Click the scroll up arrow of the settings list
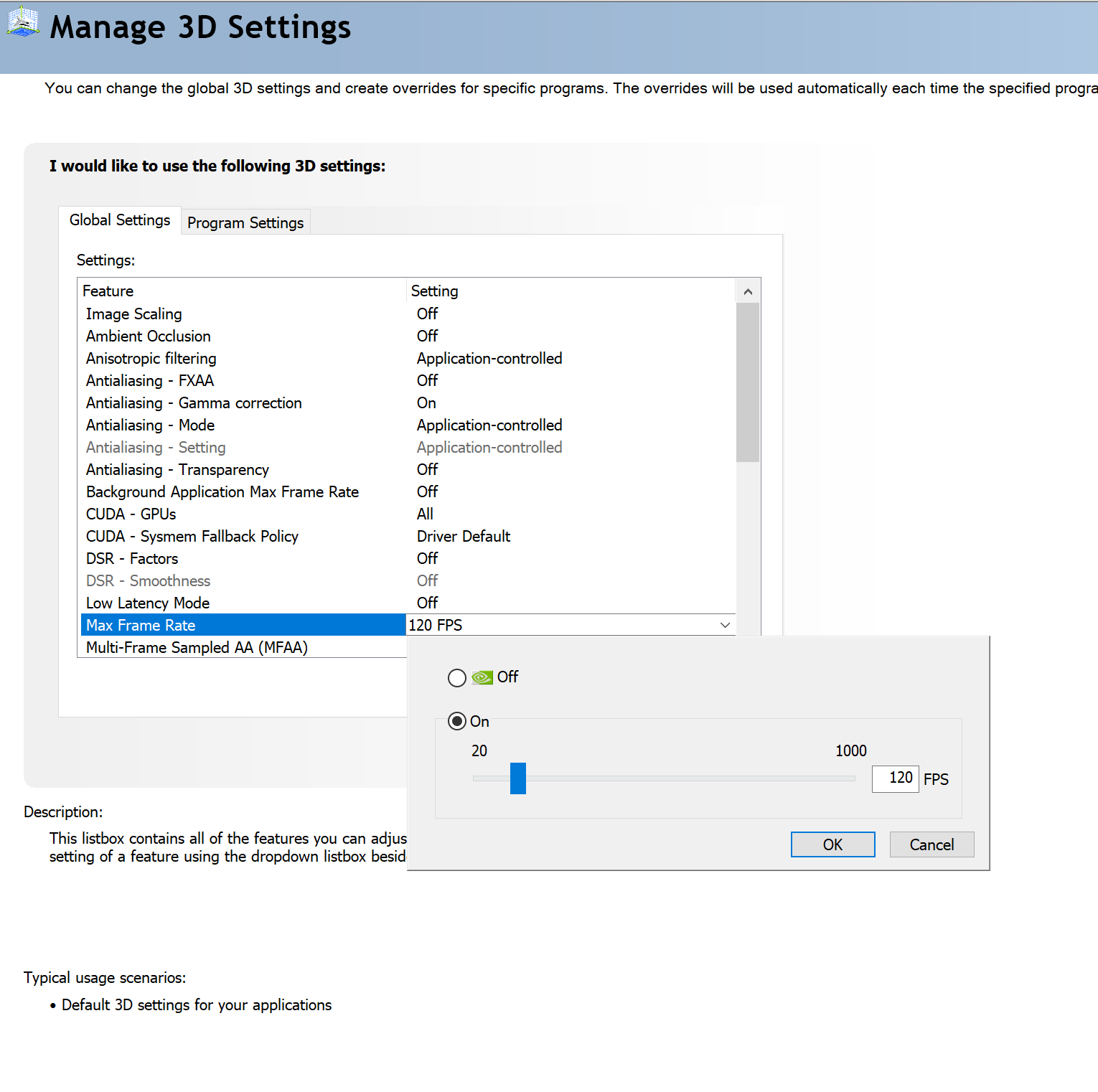This screenshot has height=1092, width=1098. click(748, 291)
